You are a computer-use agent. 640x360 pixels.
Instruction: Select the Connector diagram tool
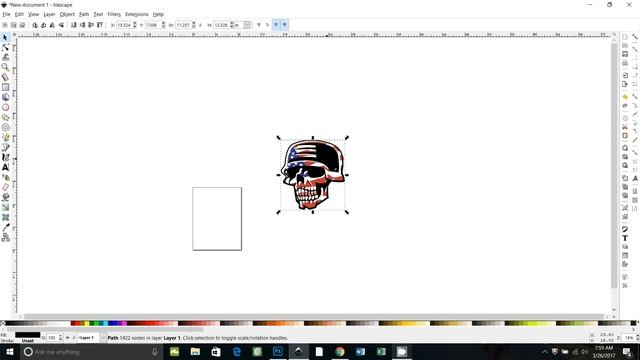pyautogui.click(x=5, y=238)
